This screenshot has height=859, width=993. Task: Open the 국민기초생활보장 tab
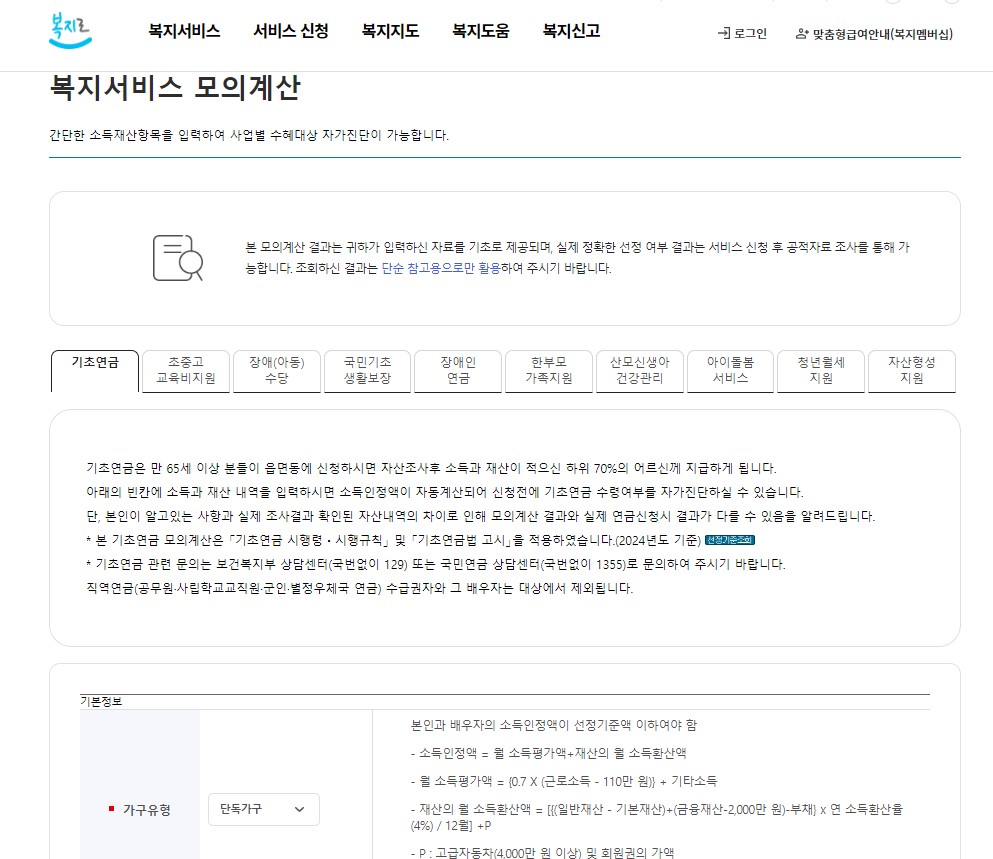click(367, 371)
